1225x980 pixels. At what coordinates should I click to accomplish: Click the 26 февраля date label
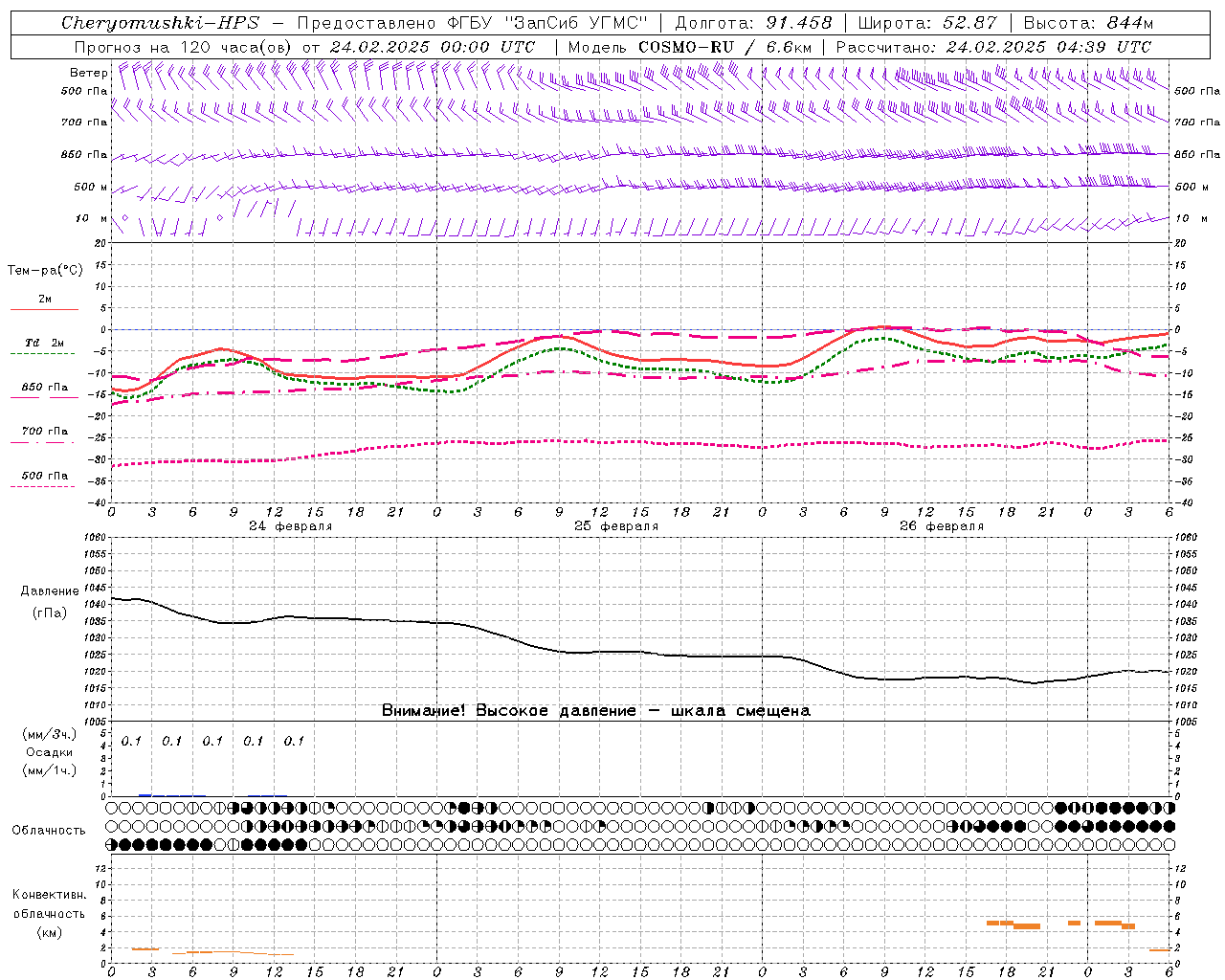pos(942,526)
